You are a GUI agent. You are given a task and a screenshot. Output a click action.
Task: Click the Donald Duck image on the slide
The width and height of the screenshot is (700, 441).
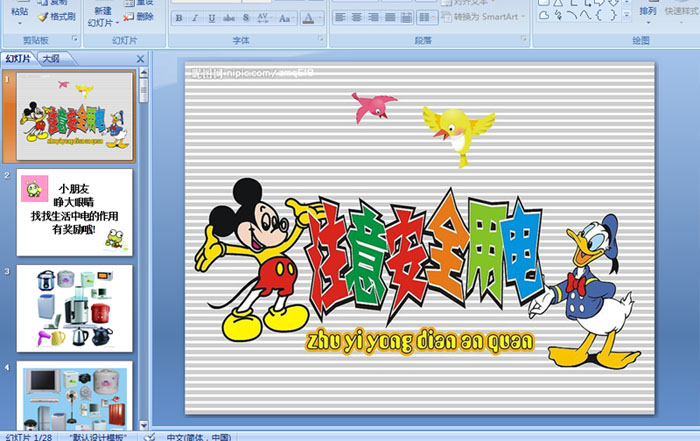pos(585,290)
